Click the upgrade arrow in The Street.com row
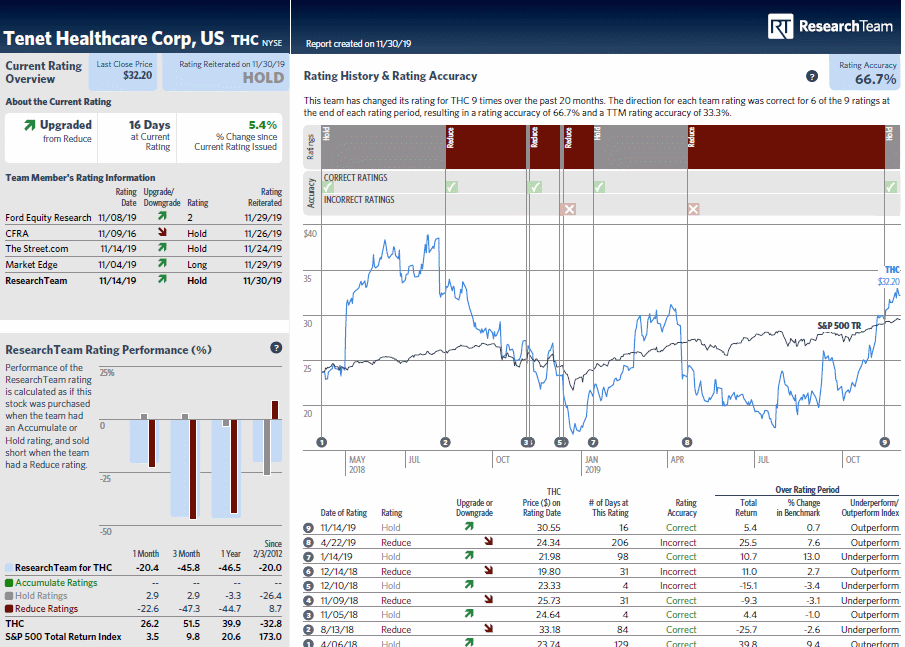Image resolution: width=905 pixels, height=647 pixels. pos(162,248)
